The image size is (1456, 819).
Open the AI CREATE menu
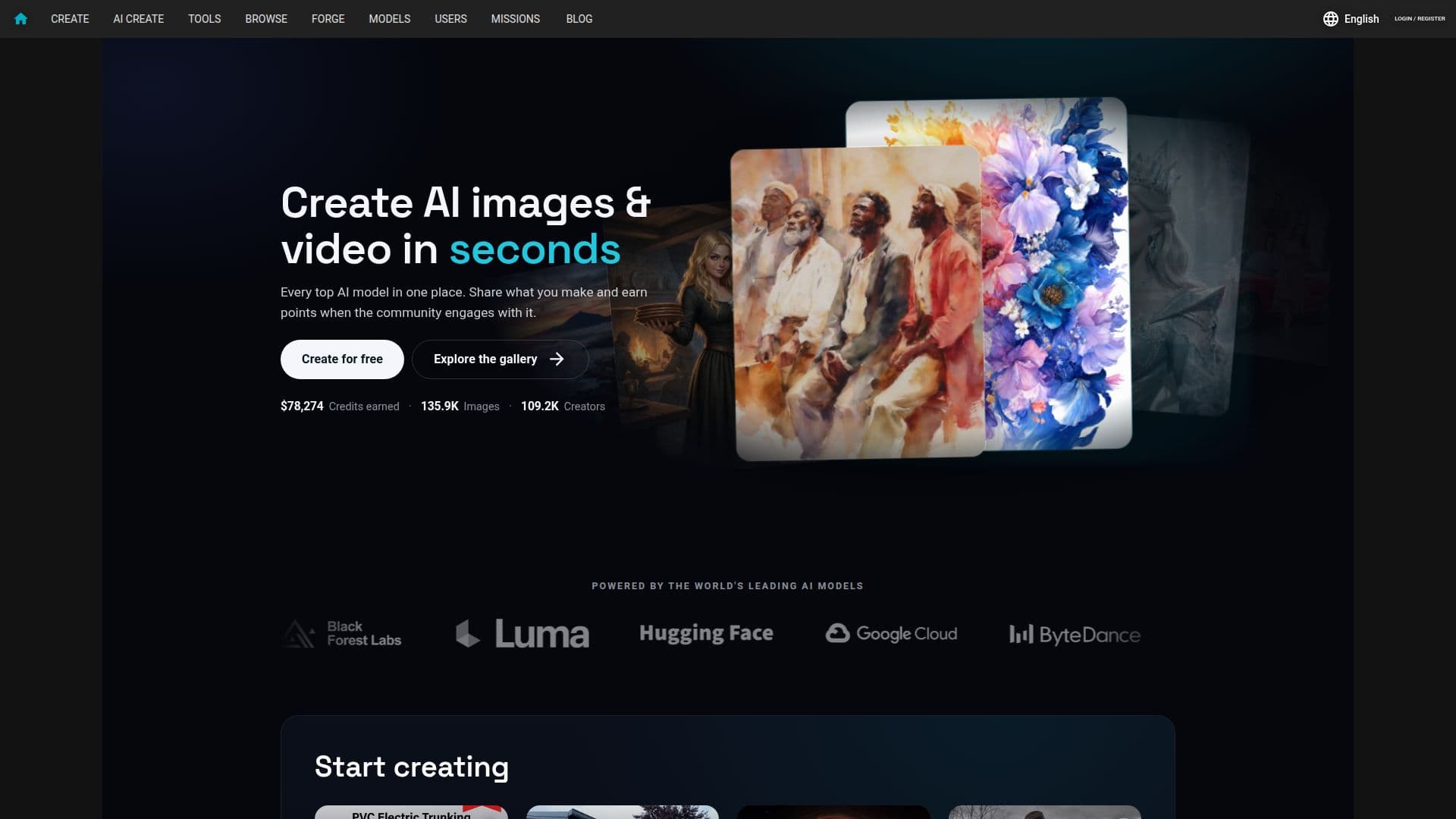139,19
